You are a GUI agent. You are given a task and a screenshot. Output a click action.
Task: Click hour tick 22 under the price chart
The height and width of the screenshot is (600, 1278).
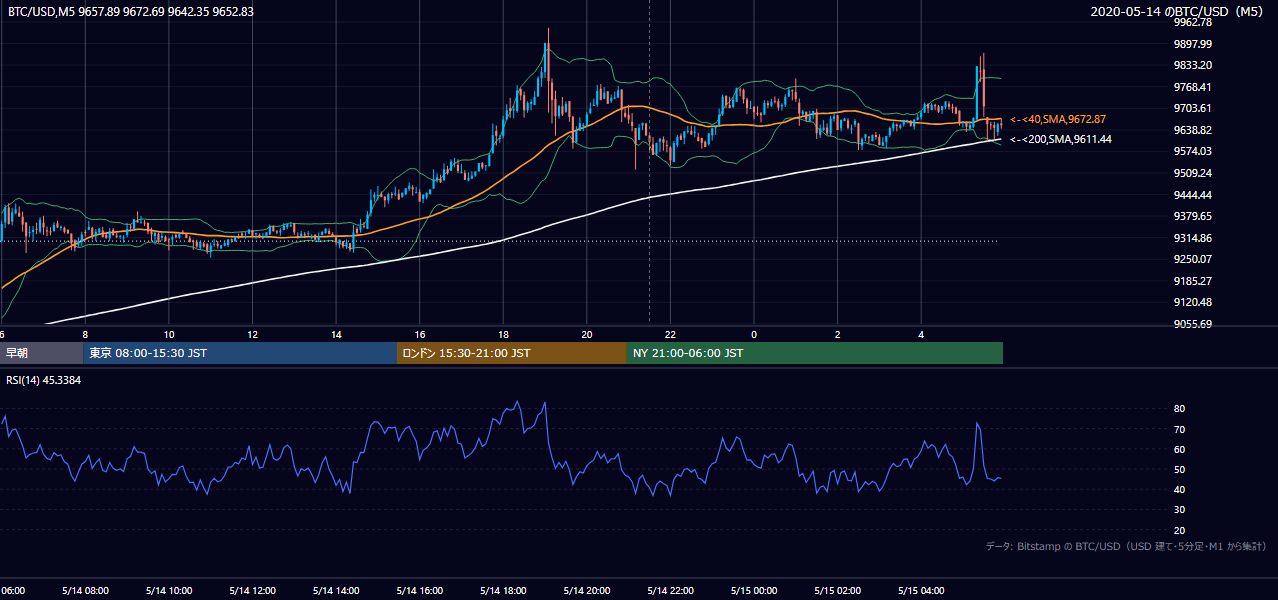coord(671,334)
